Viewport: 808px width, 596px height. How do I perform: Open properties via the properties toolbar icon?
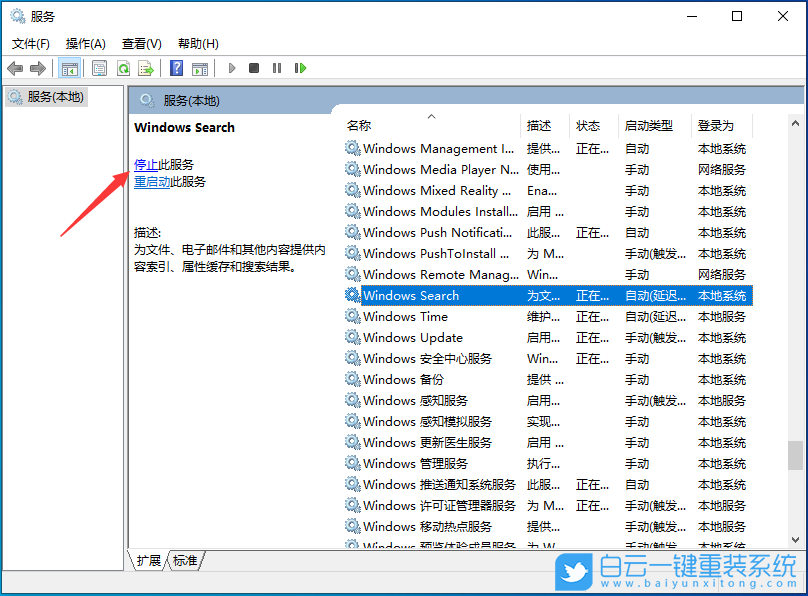(99, 67)
